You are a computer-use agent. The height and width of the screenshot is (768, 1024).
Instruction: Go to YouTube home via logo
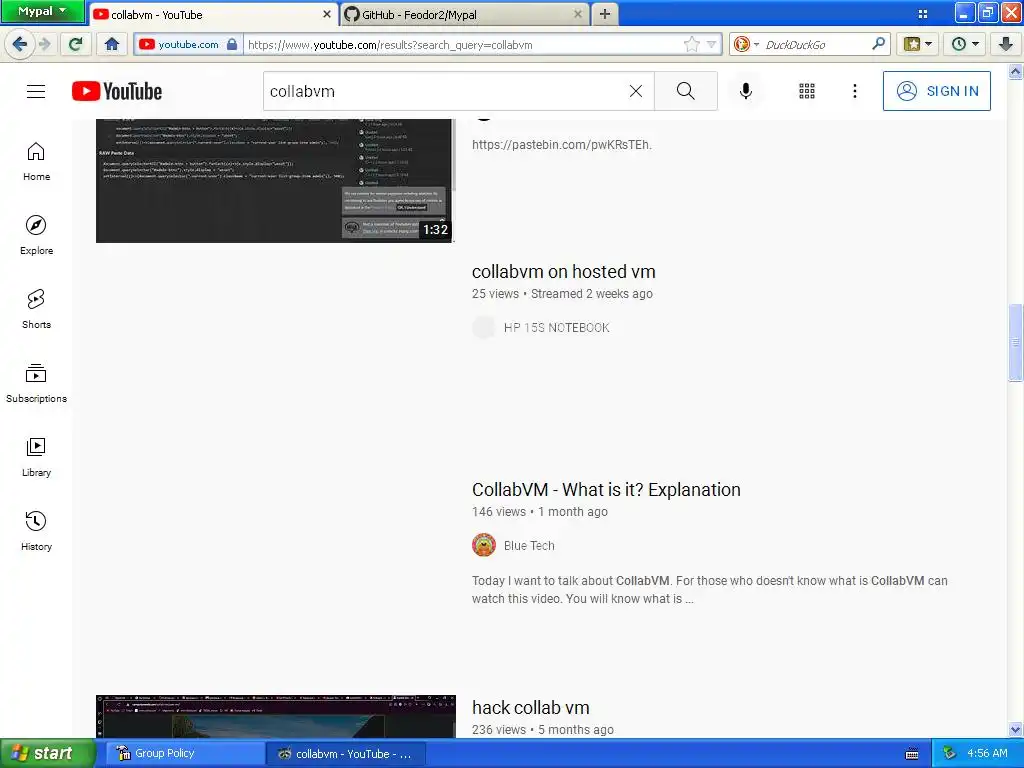click(x=117, y=91)
